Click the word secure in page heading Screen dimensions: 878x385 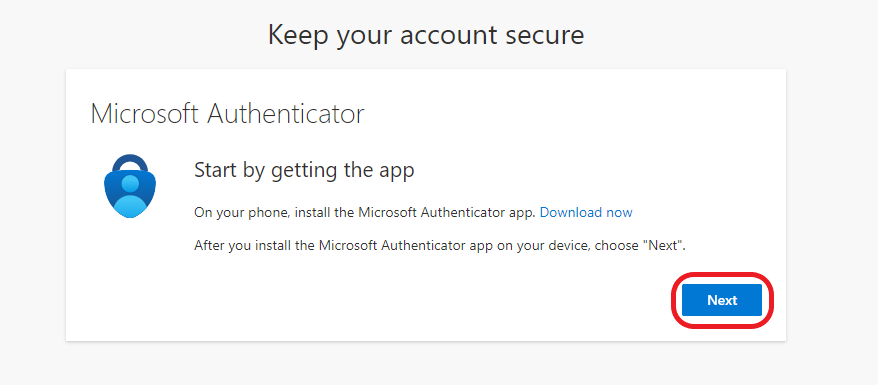point(545,35)
